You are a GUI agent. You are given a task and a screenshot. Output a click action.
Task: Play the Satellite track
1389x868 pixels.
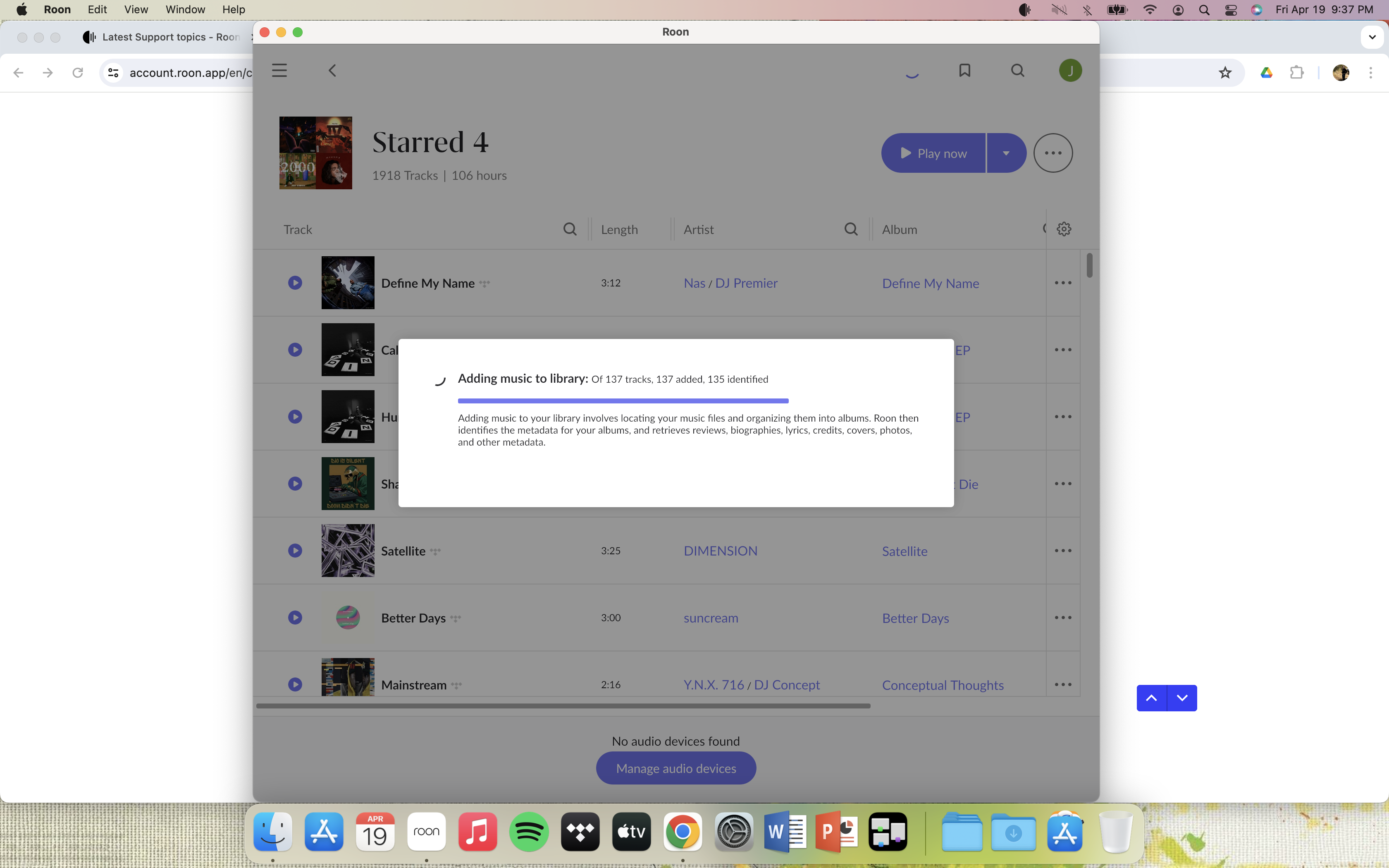click(x=295, y=551)
